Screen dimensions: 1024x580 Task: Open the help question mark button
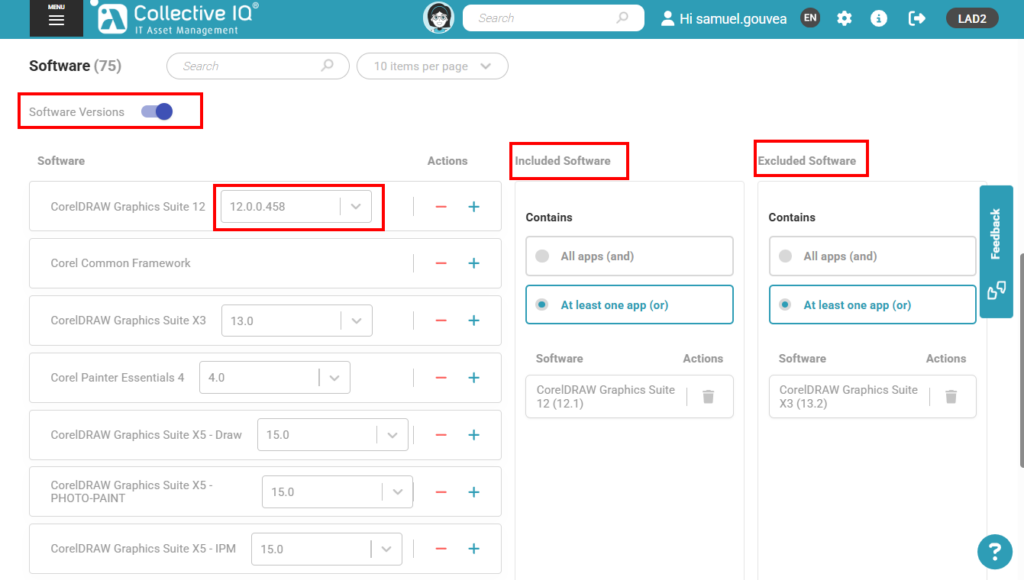[994, 551]
